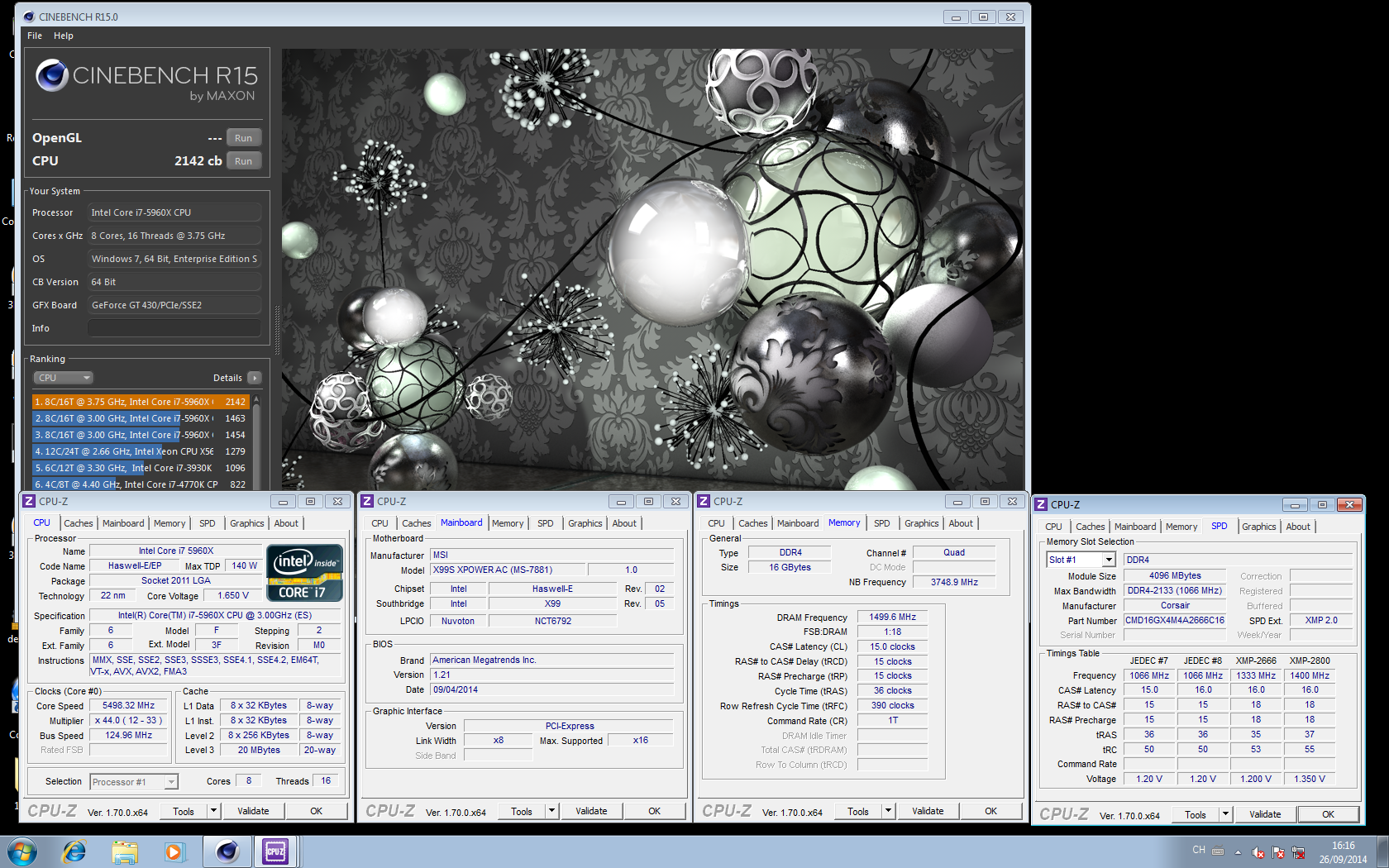The width and height of the screenshot is (1389, 868).
Task: Select ranking entry with score 2142
Action: point(141,402)
